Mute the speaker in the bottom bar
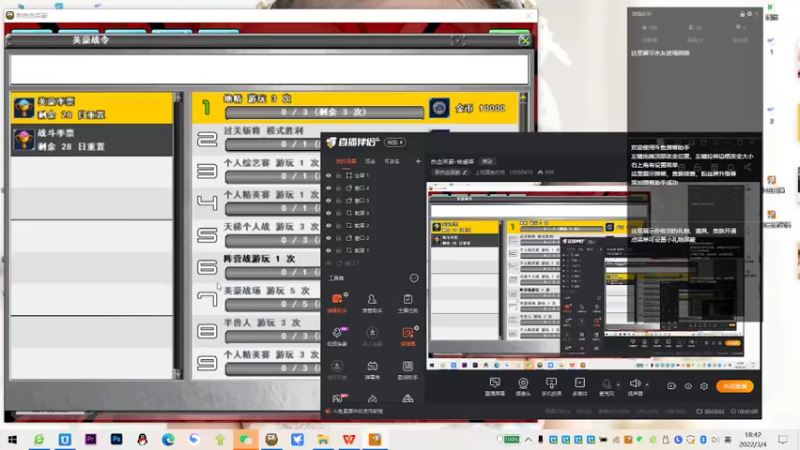The height and width of the screenshot is (450, 800). tap(635, 384)
